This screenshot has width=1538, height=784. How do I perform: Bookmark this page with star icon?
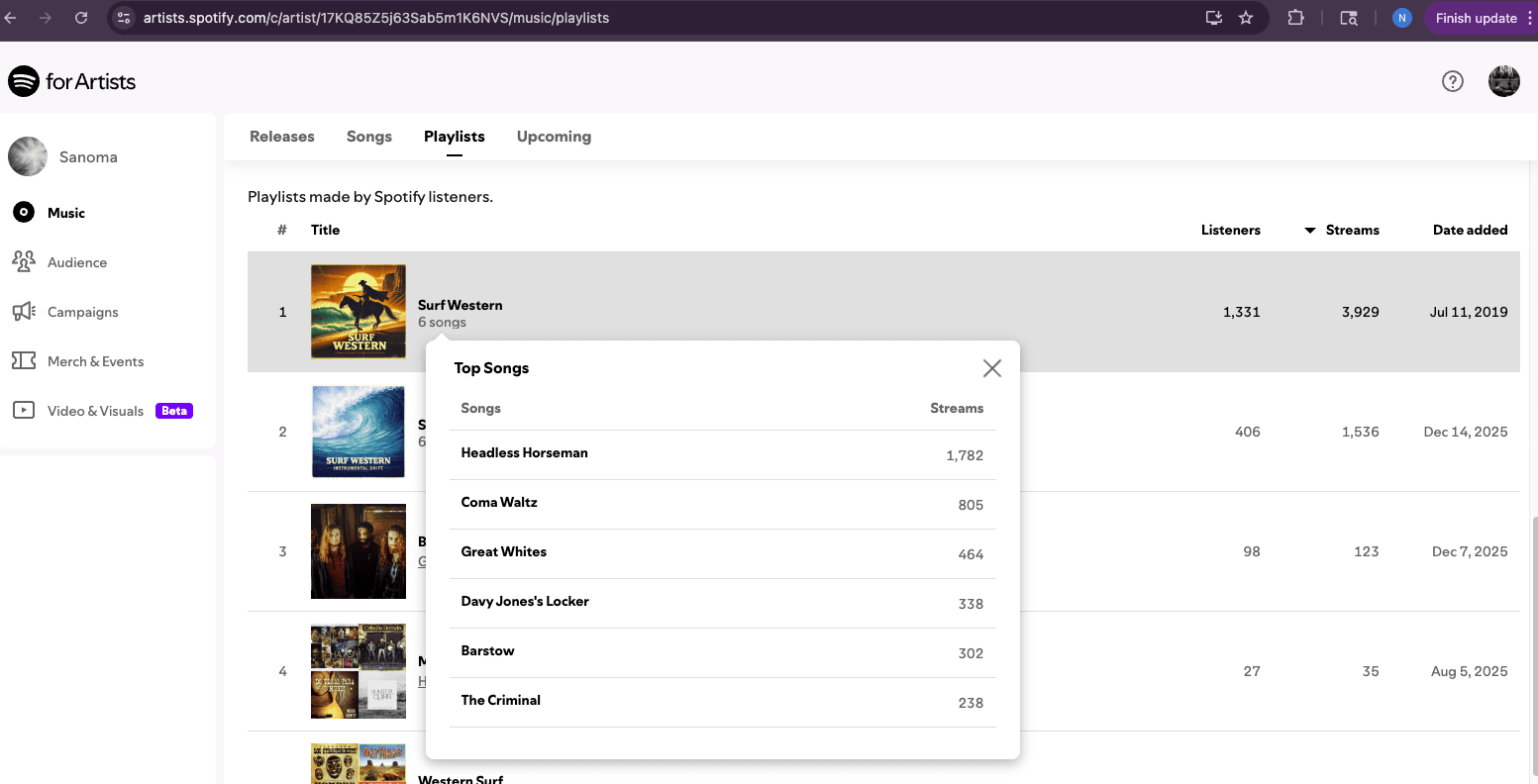[x=1246, y=18]
